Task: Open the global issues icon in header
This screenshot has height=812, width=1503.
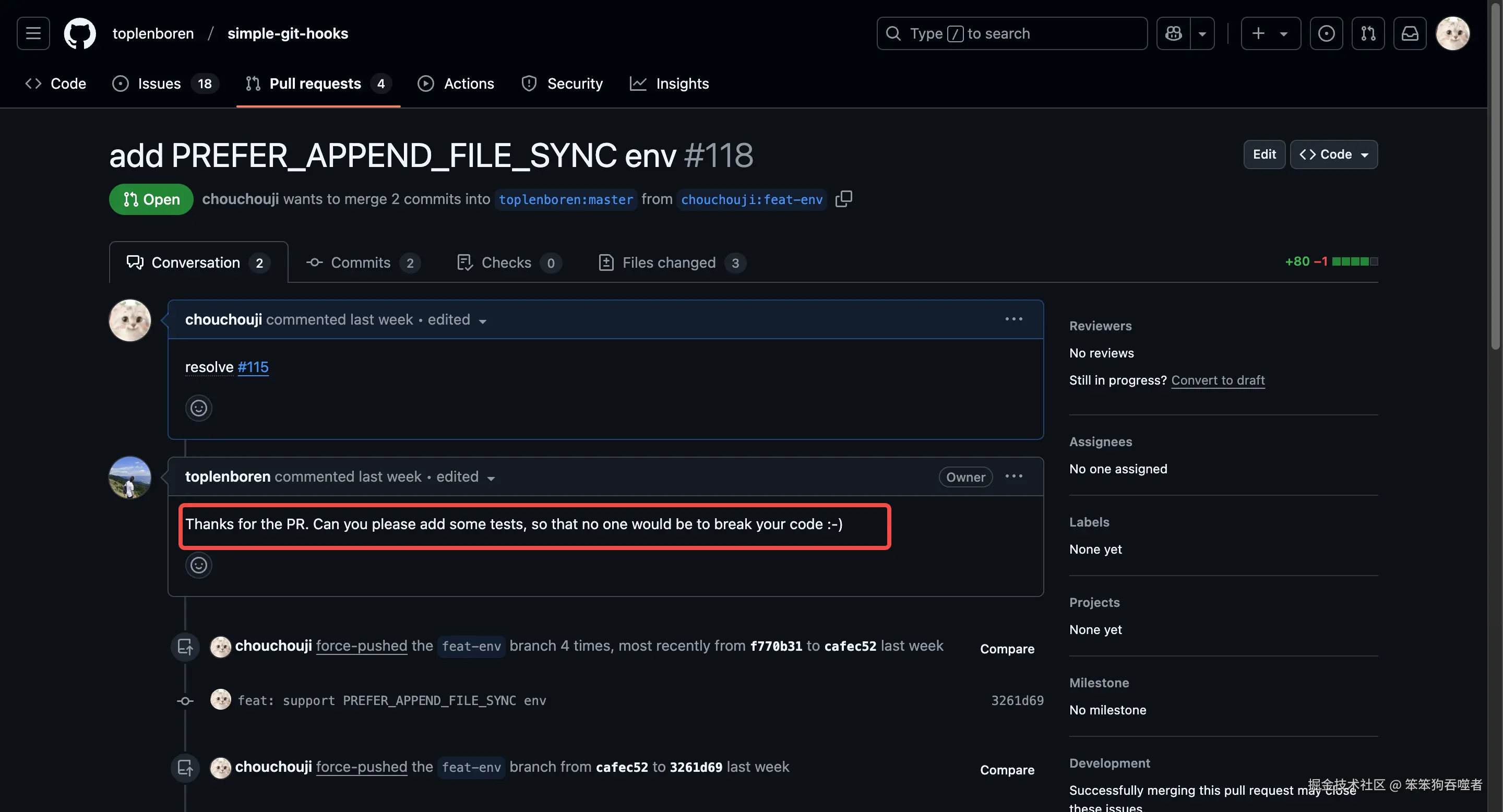Action: (x=1326, y=33)
